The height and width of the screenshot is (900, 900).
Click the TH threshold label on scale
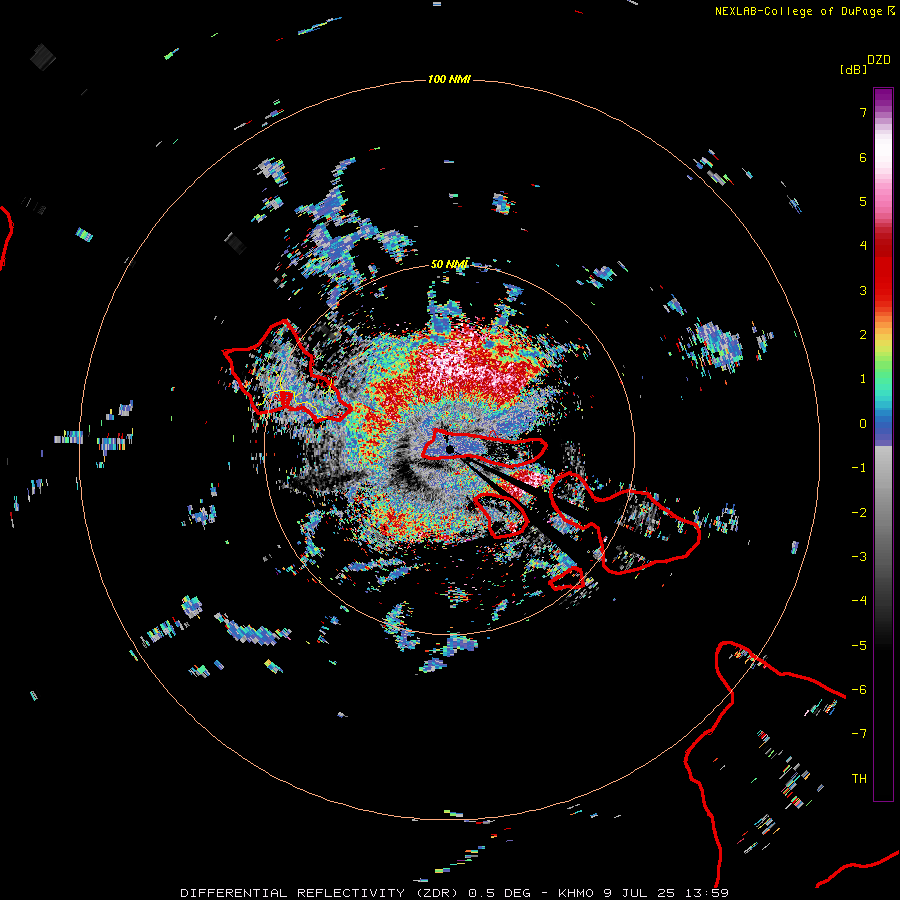point(859,779)
